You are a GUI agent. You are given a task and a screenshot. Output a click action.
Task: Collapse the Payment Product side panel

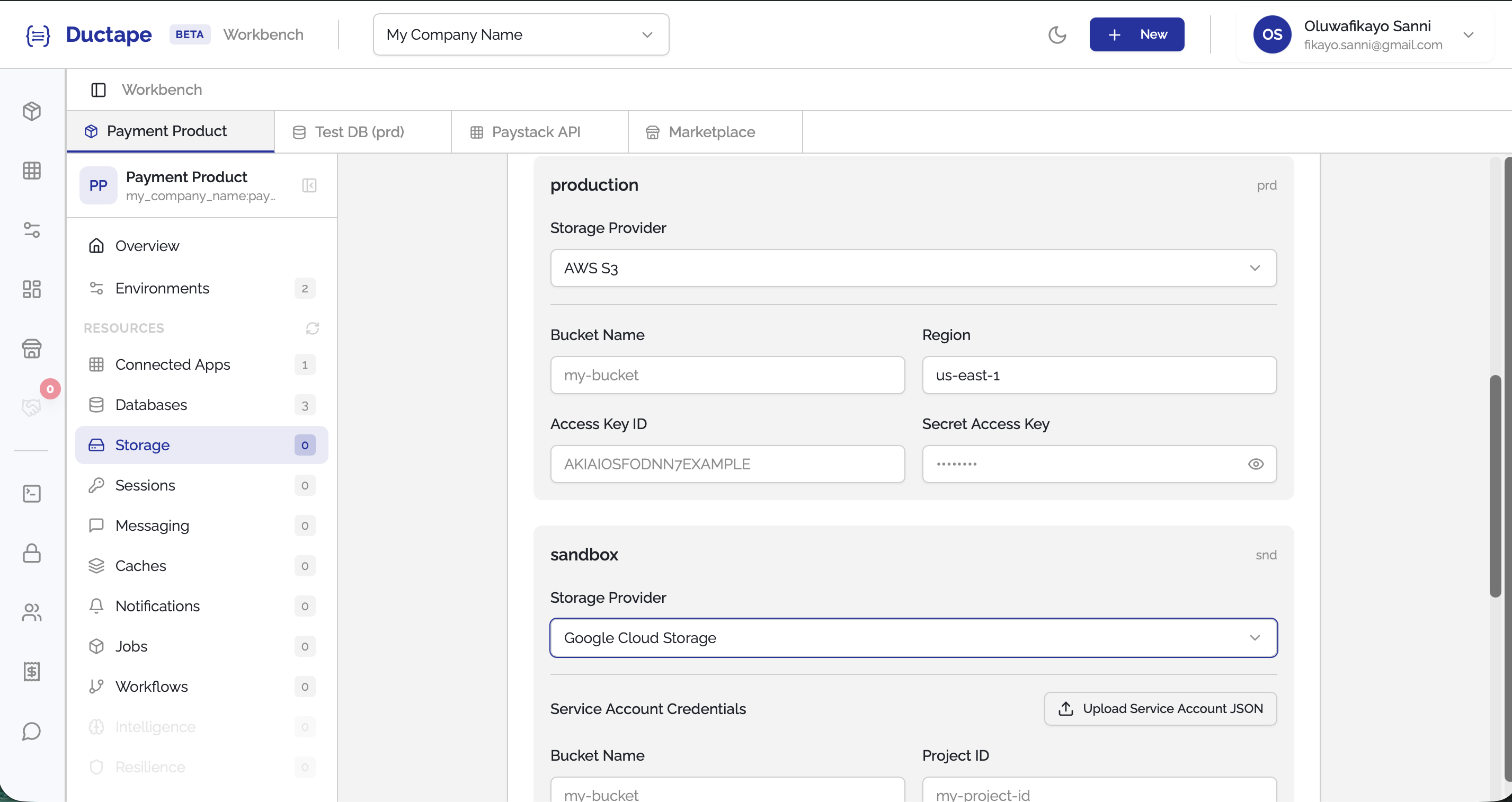coord(309,185)
